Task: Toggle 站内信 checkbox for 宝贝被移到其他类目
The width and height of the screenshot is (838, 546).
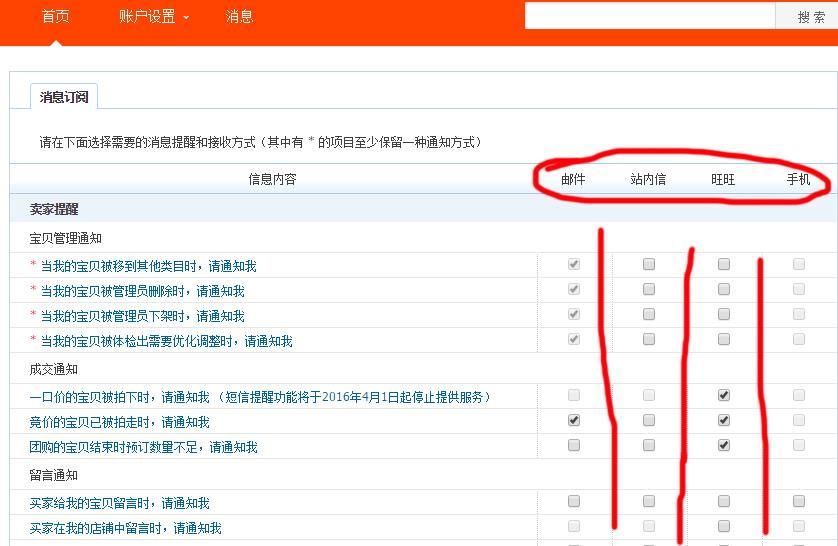Action: [x=649, y=265]
